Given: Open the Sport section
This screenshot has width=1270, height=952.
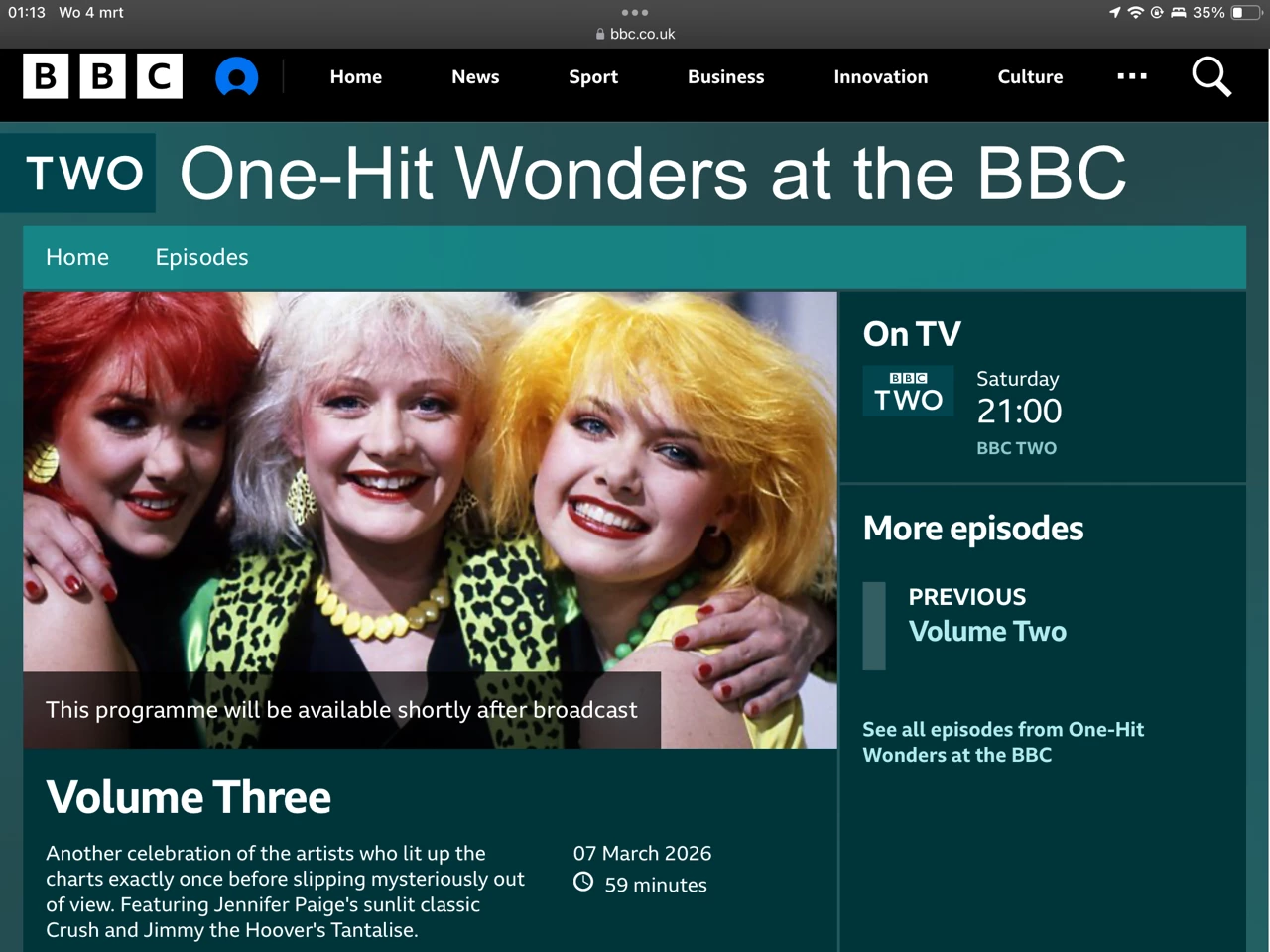Looking at the screenshot, I should [593, 76].
